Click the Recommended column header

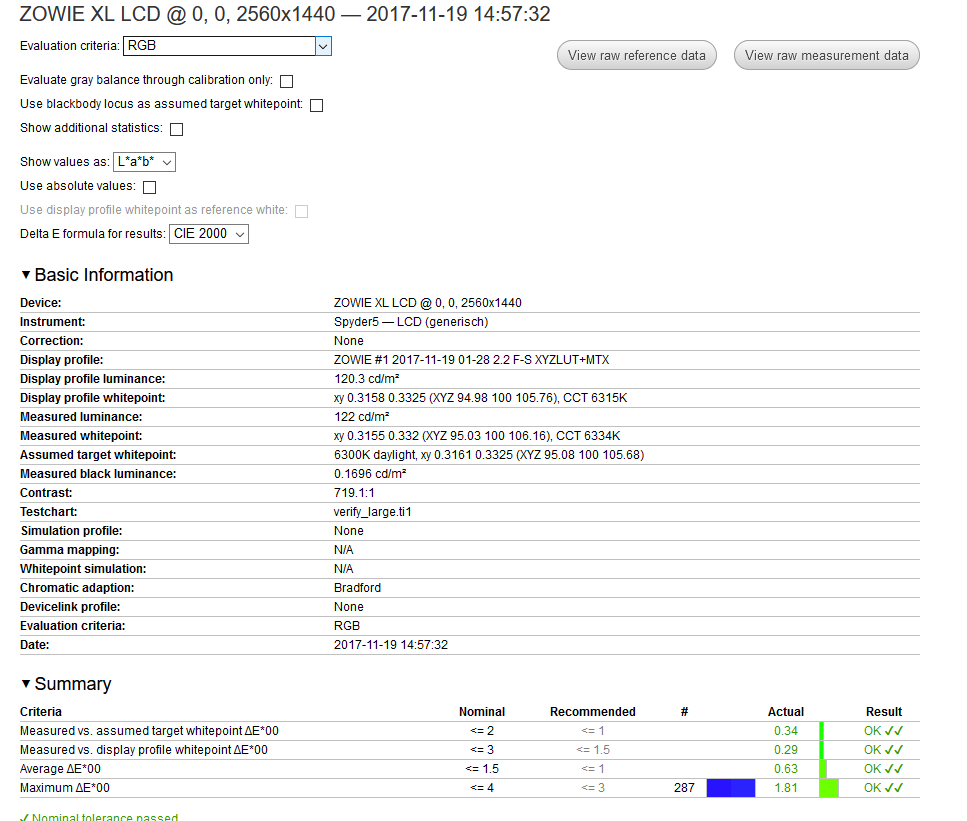tap(592, 712)
